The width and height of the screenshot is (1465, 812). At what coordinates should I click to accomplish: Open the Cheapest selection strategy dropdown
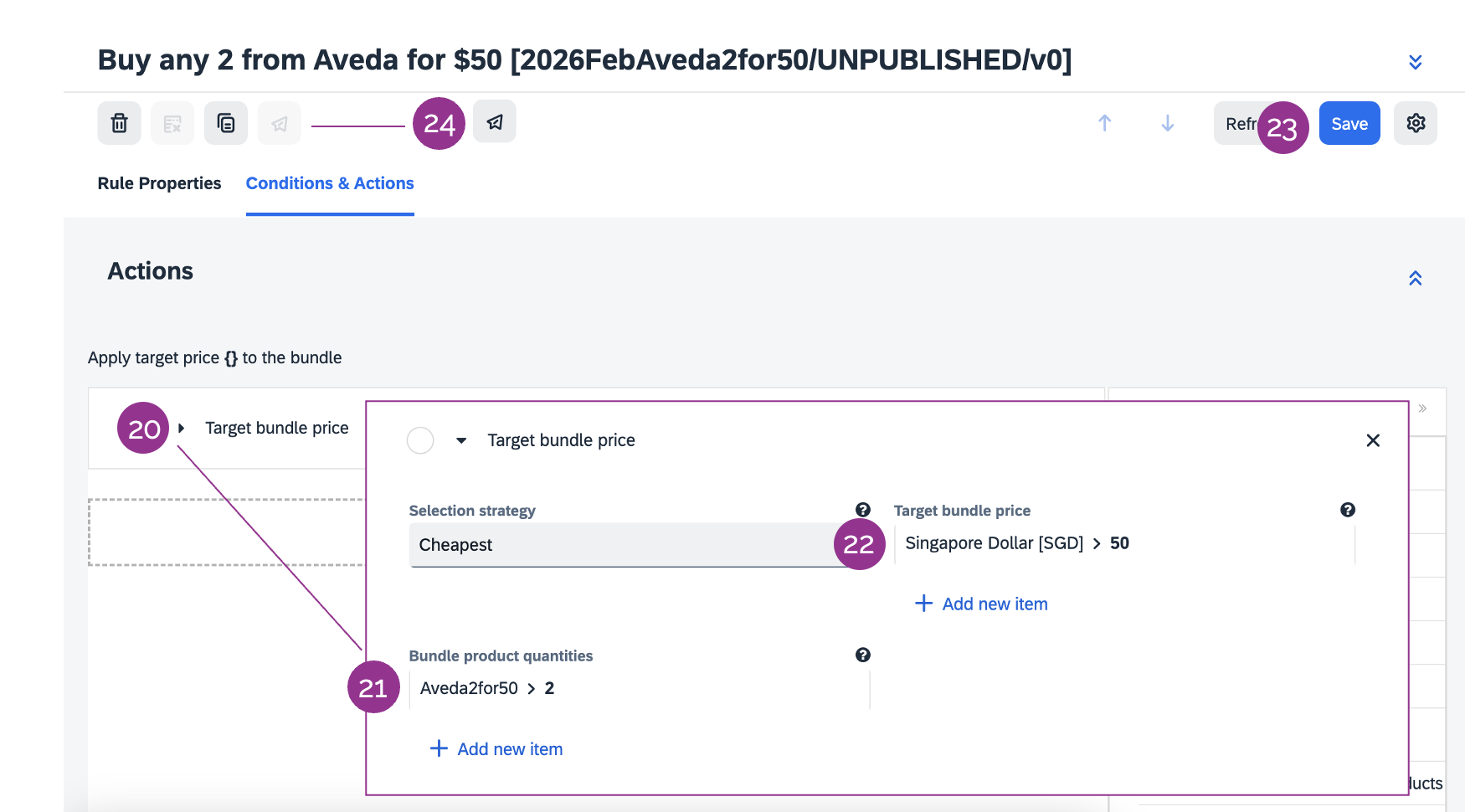624,545
